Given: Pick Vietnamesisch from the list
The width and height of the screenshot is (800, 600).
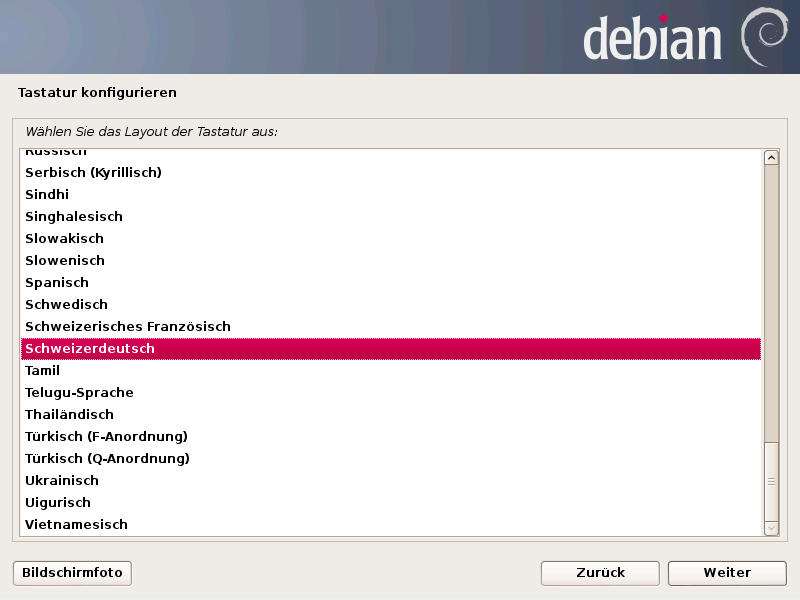Looking at the screenshot, I should point(76,524).
